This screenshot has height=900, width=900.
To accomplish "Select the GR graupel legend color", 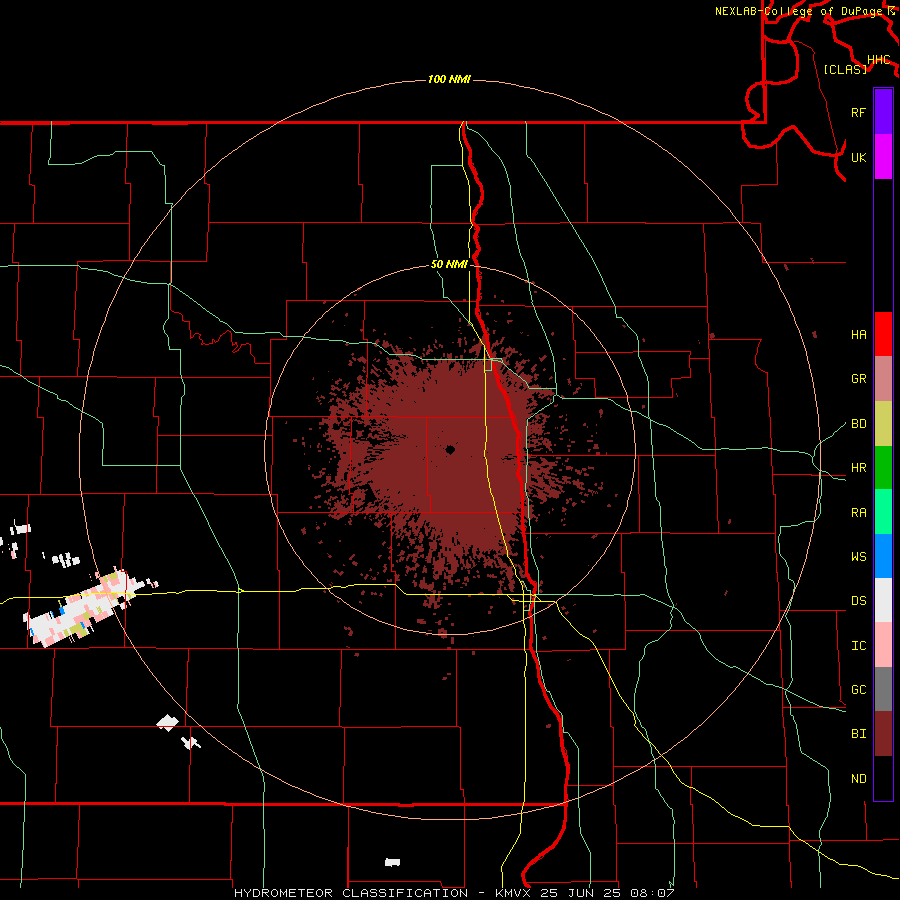I will (x=883, y=378).
